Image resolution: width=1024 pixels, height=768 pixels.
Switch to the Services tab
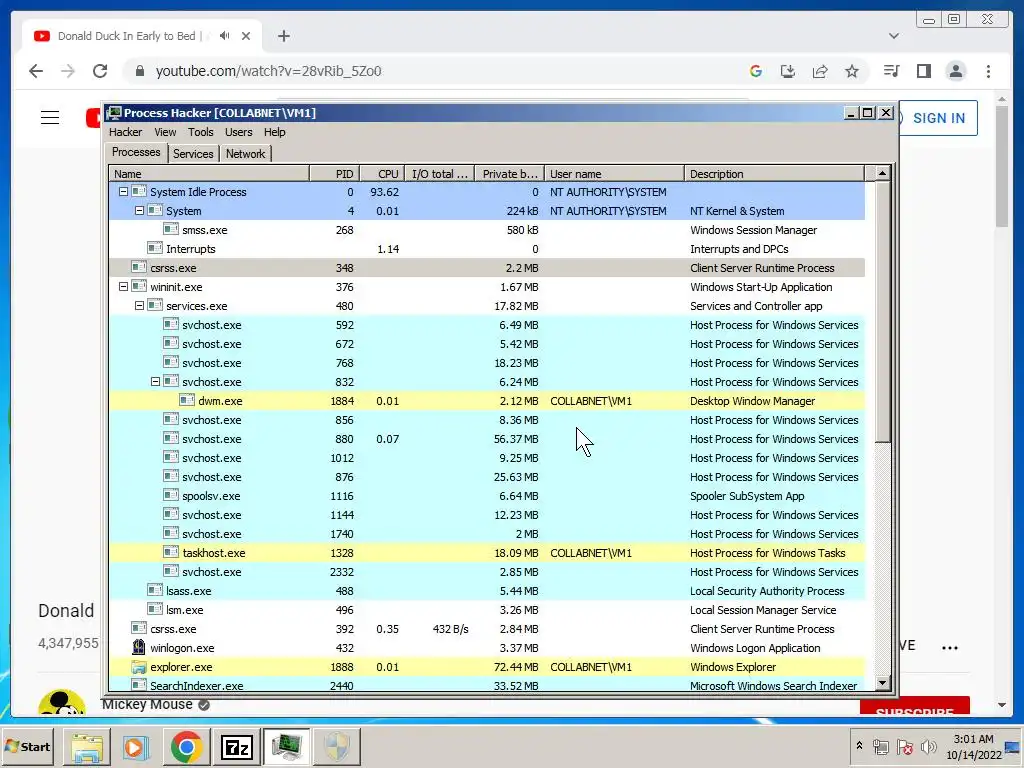click(x=193, y=153)
